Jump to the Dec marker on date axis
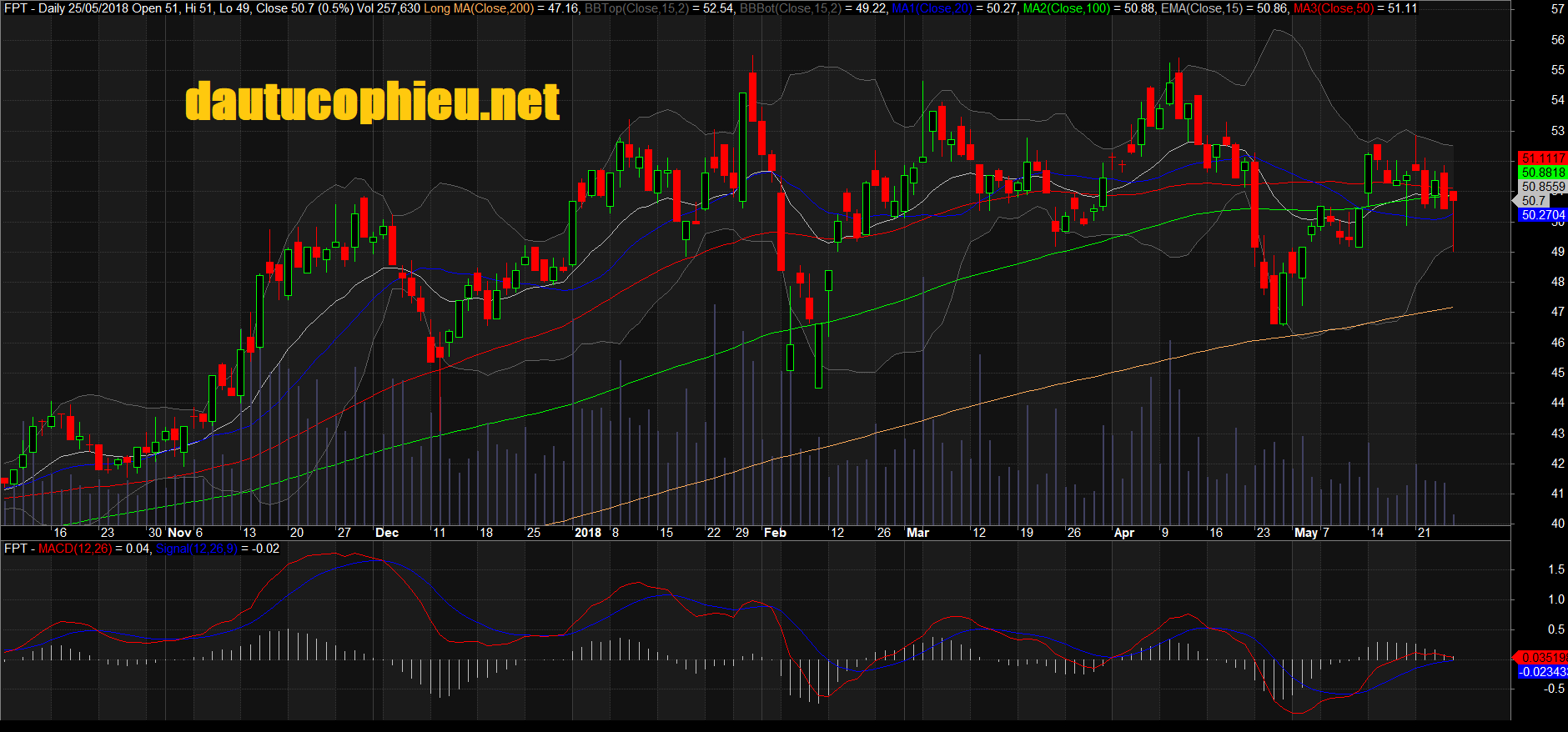The image size is (1568, 732). coord(387,533)
